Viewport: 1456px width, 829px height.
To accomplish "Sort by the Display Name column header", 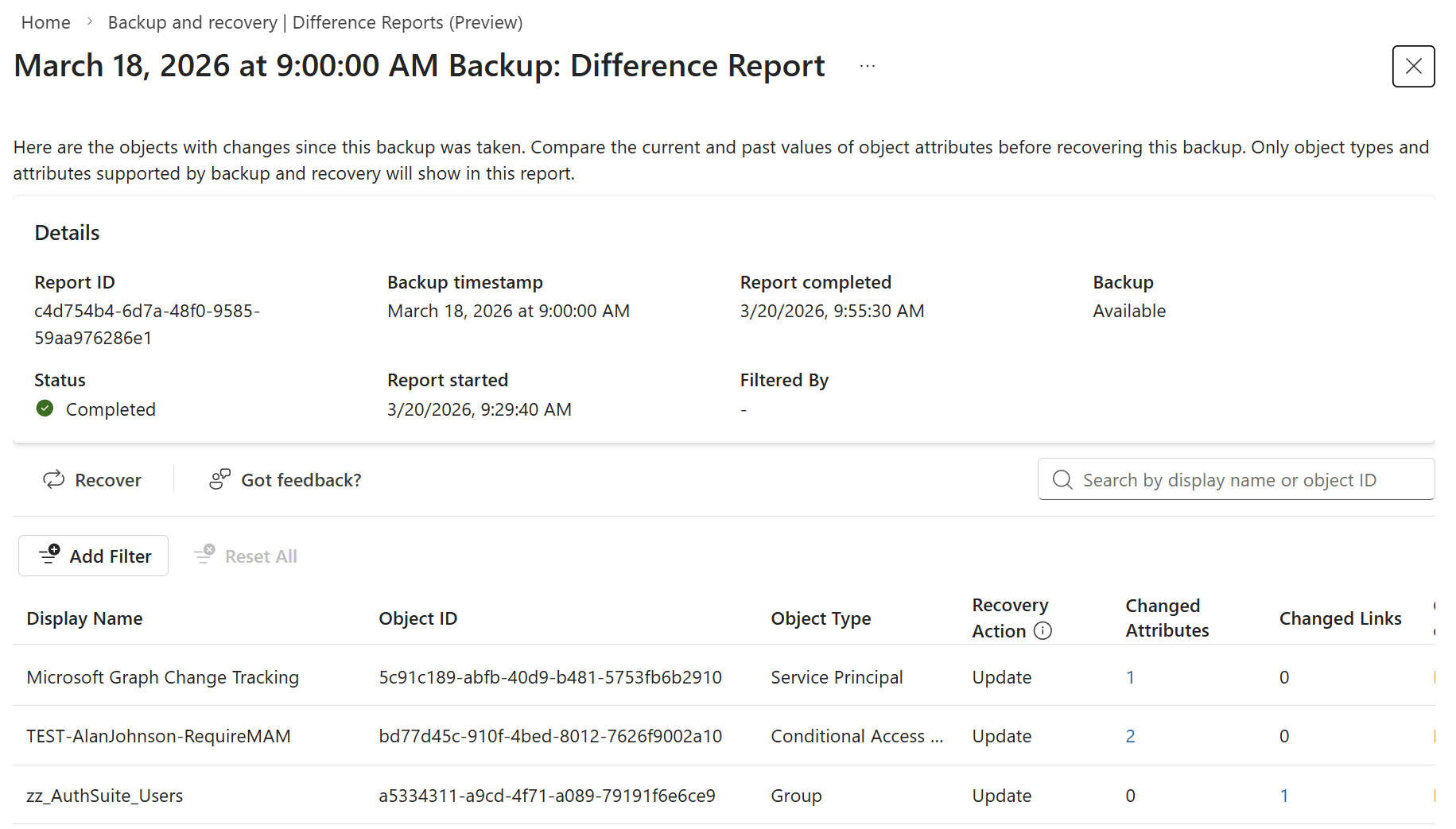I will [x=84, y=618].
